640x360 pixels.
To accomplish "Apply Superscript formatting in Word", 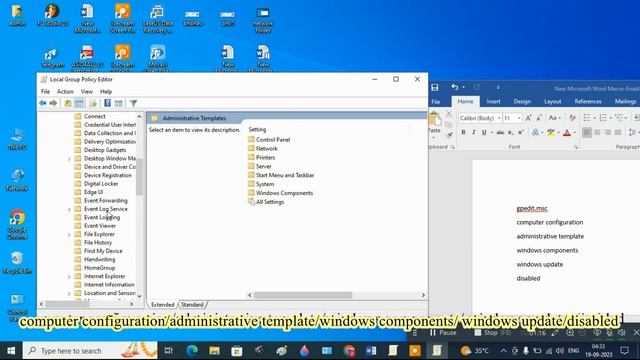I will 521,132.
